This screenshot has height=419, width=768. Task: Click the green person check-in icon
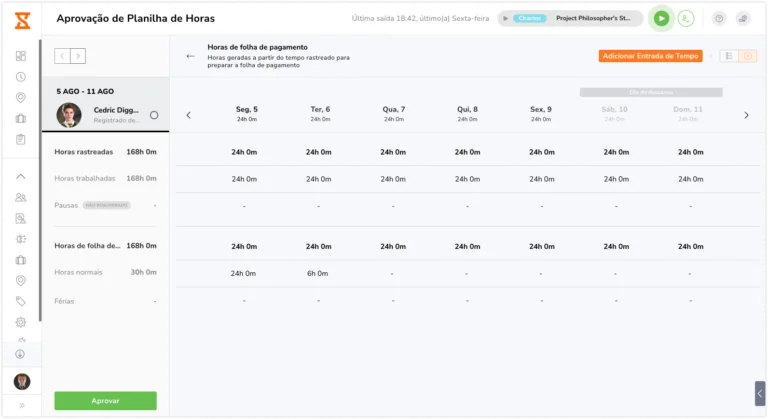[686, 19]
